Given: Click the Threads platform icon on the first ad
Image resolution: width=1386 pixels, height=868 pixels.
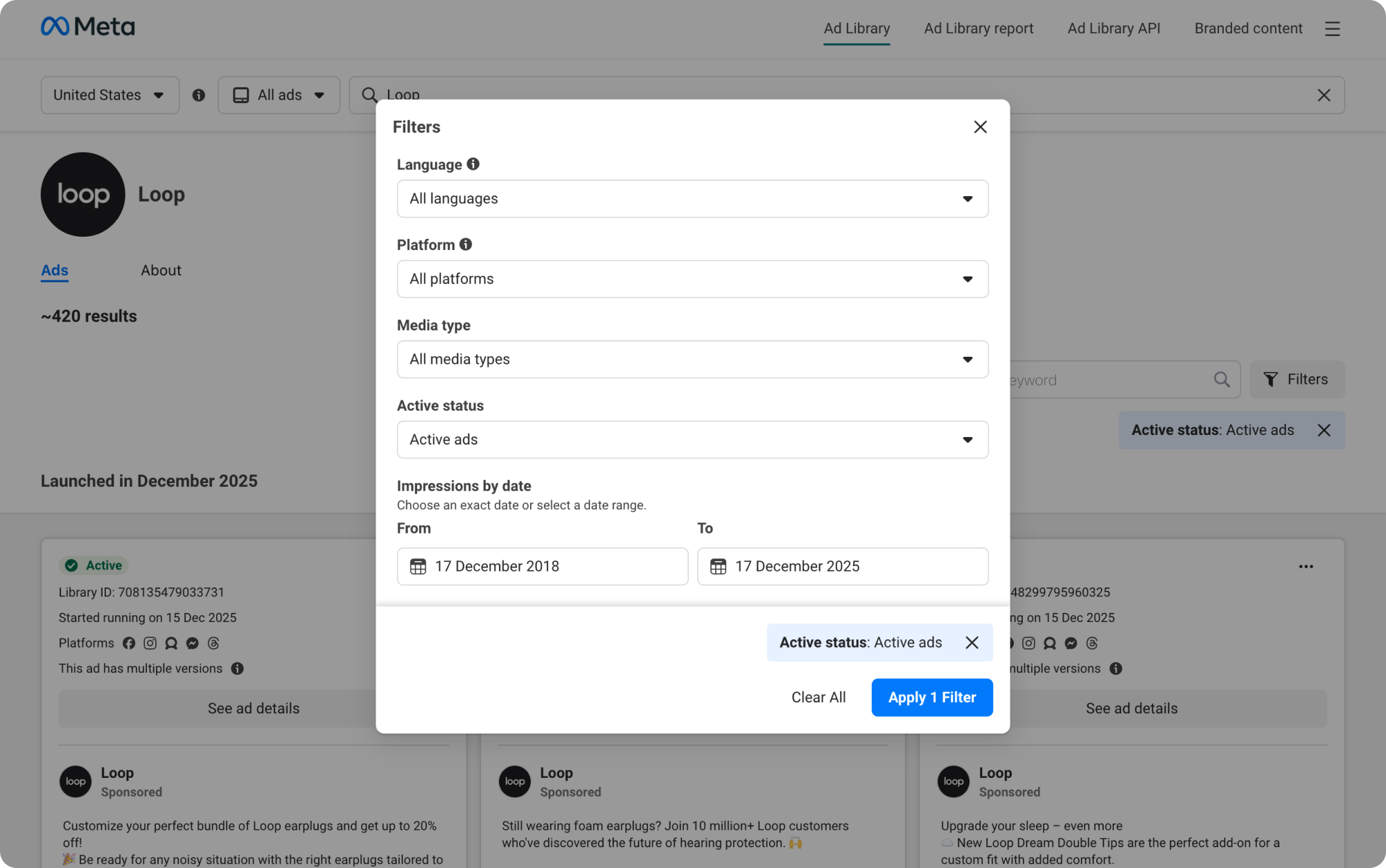Looking at the screenshot, I should click(x=213, y=643).
